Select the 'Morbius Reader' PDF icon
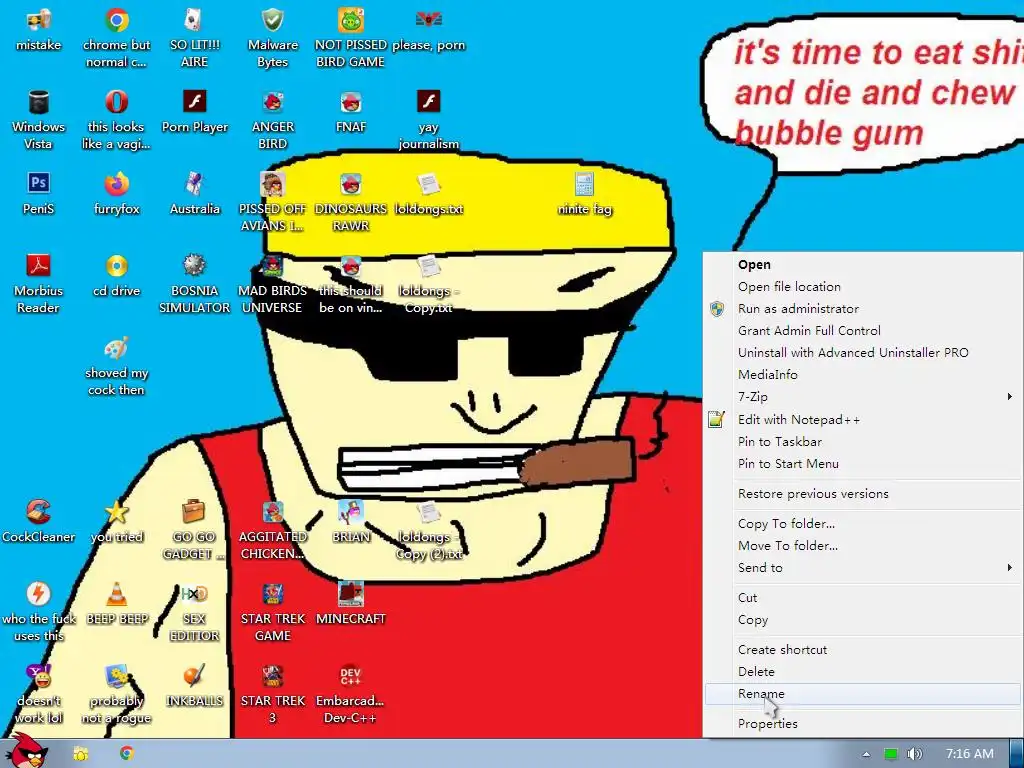 [x=38, y=284]
